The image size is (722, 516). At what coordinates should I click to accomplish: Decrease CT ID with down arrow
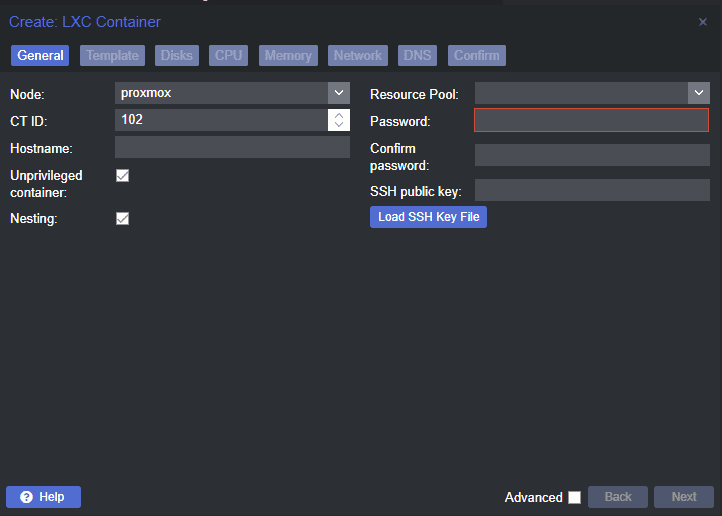pyautogui.click(x=339, y=125)
